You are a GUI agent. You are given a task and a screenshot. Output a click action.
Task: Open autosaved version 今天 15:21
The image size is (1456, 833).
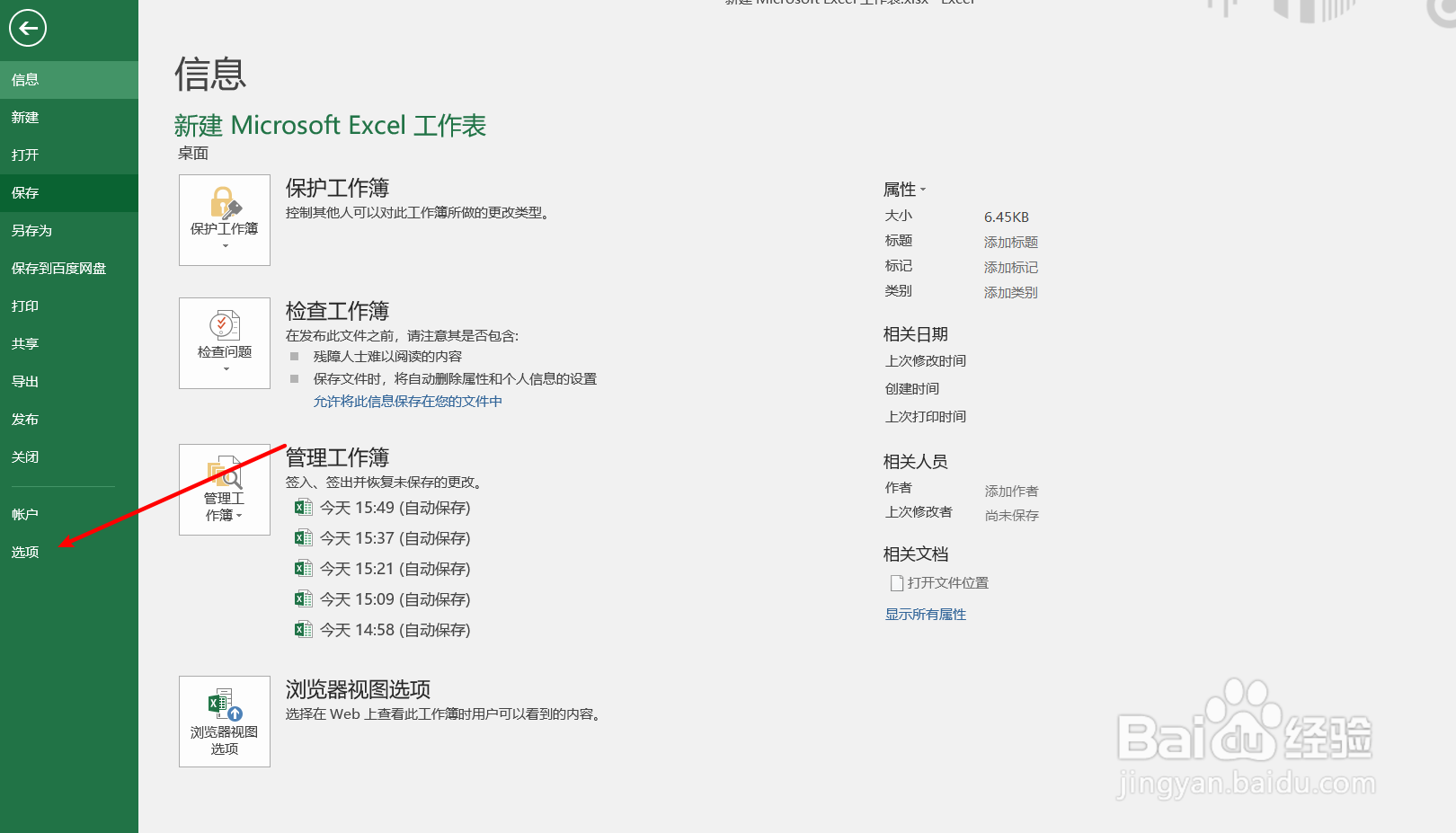(x=395, y=568)
